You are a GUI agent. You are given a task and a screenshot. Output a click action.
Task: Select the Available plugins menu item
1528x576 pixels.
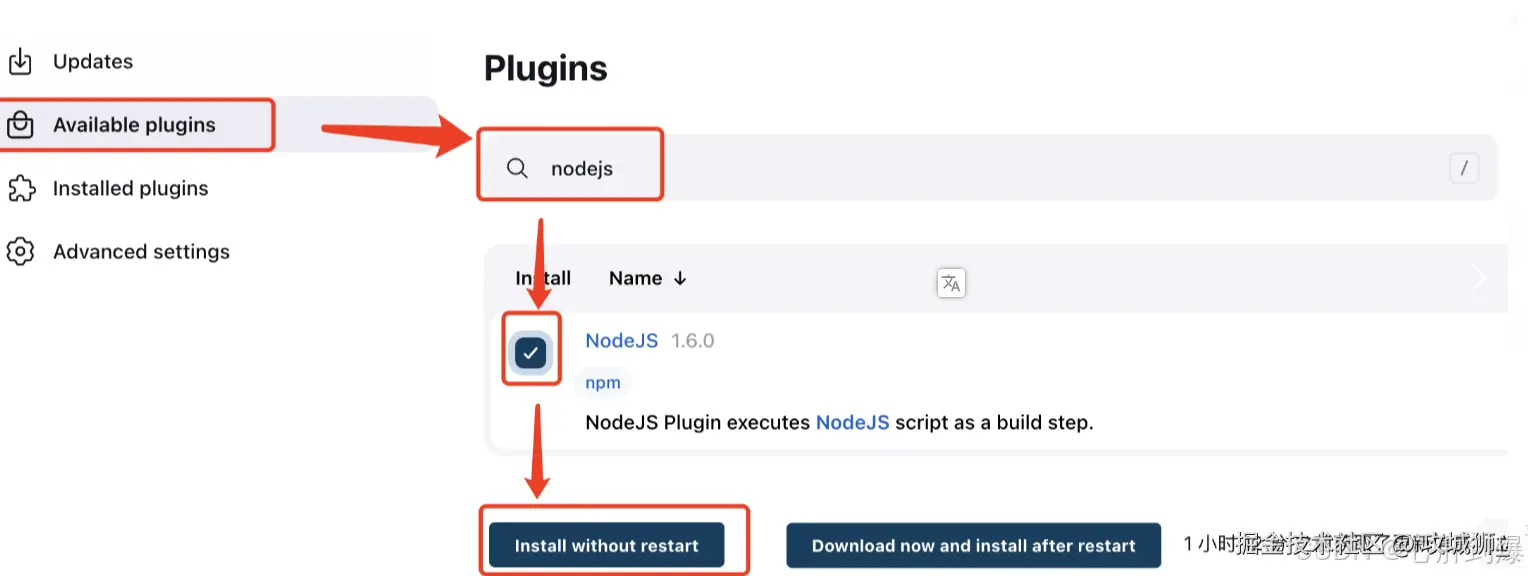(x=134, y=125)
